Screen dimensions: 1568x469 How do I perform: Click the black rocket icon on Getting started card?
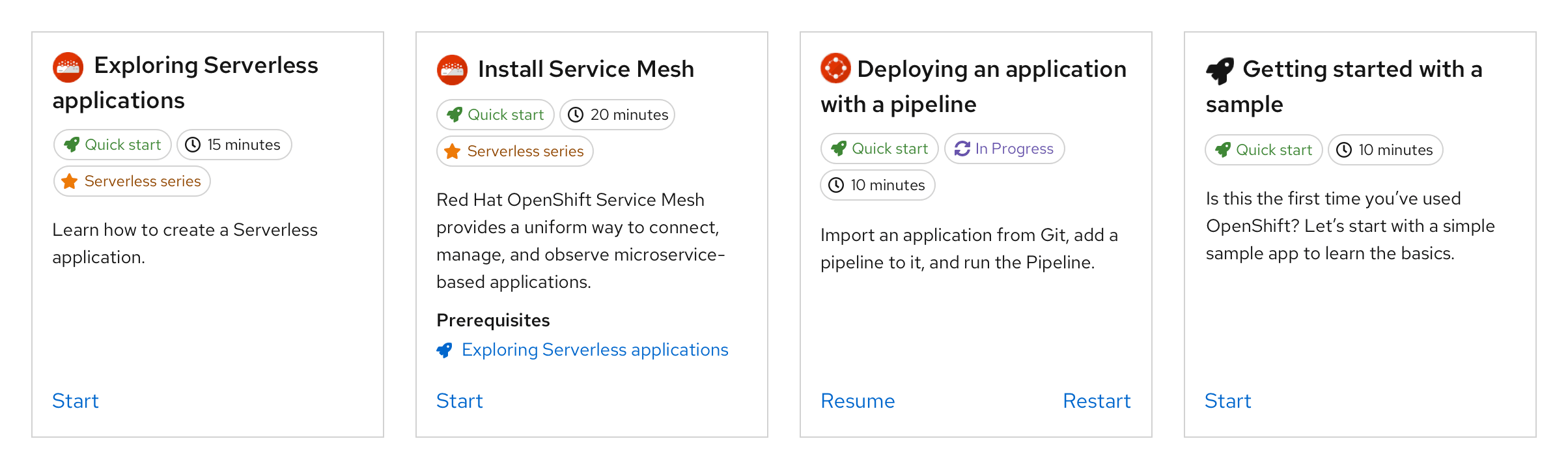(1220, 70)
